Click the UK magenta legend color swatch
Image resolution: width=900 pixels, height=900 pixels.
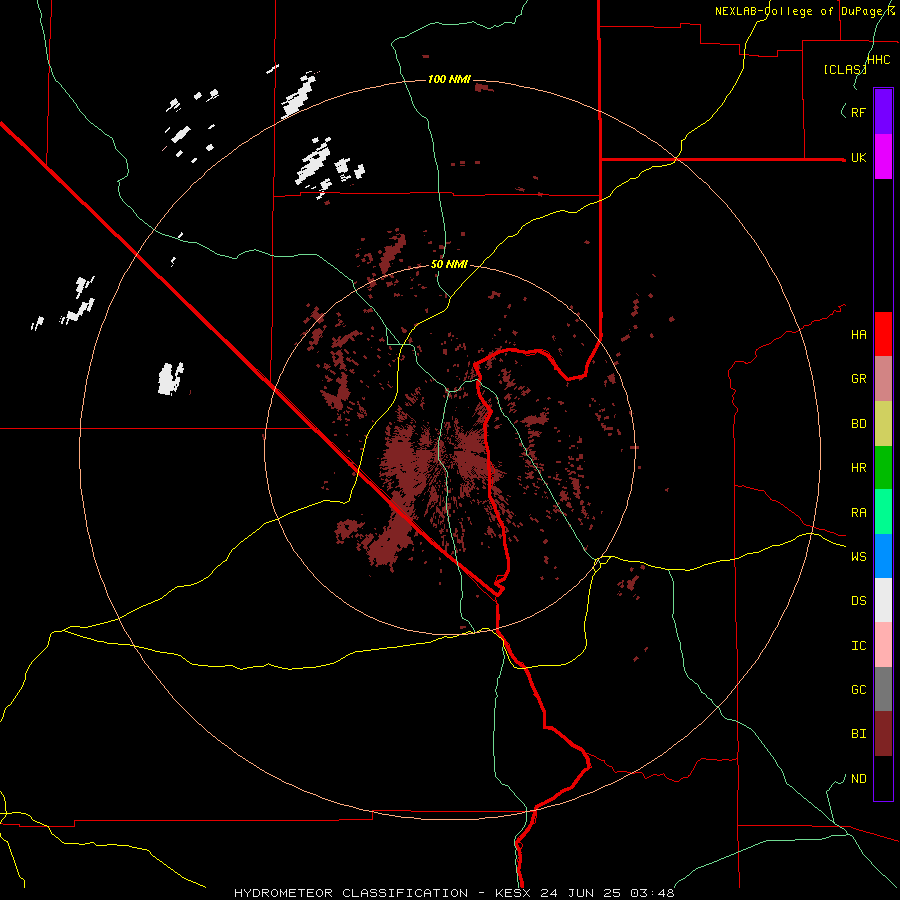[x=883, y=157]
